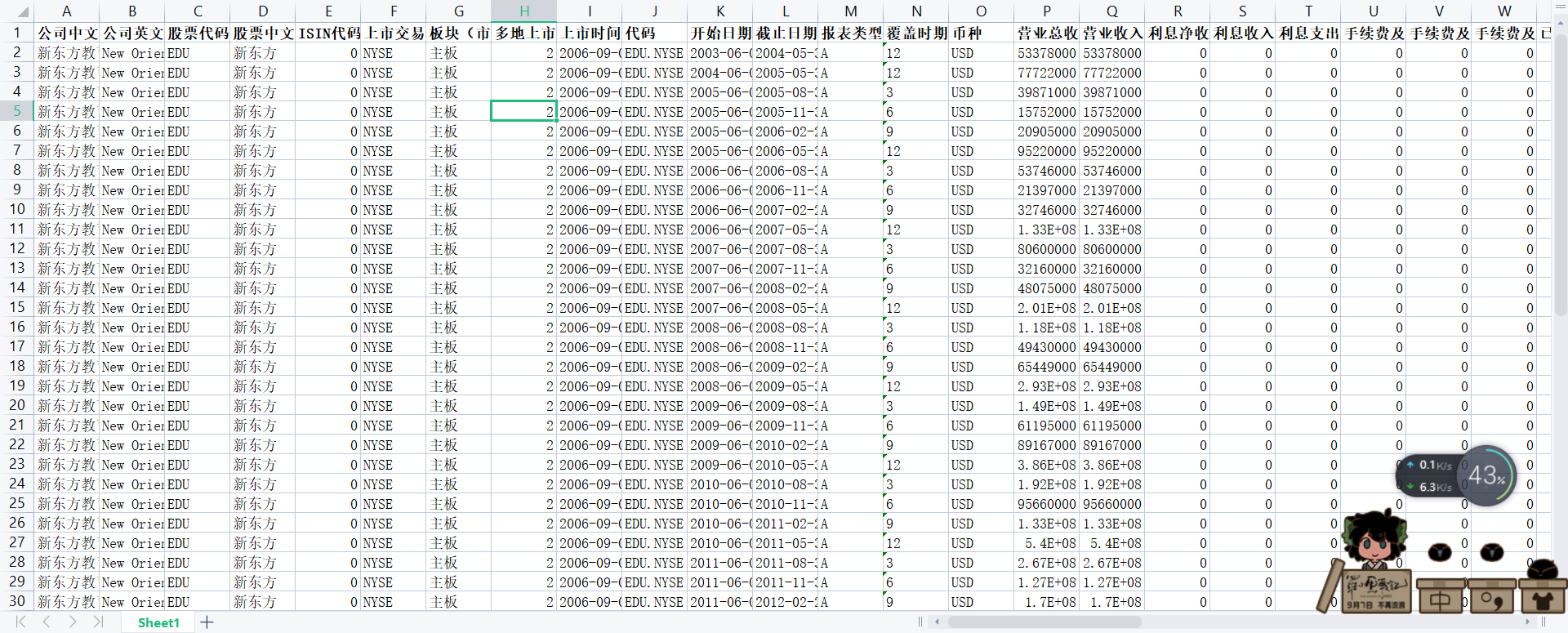Select row 17 header
The image size is (1568, 633).
16,346
